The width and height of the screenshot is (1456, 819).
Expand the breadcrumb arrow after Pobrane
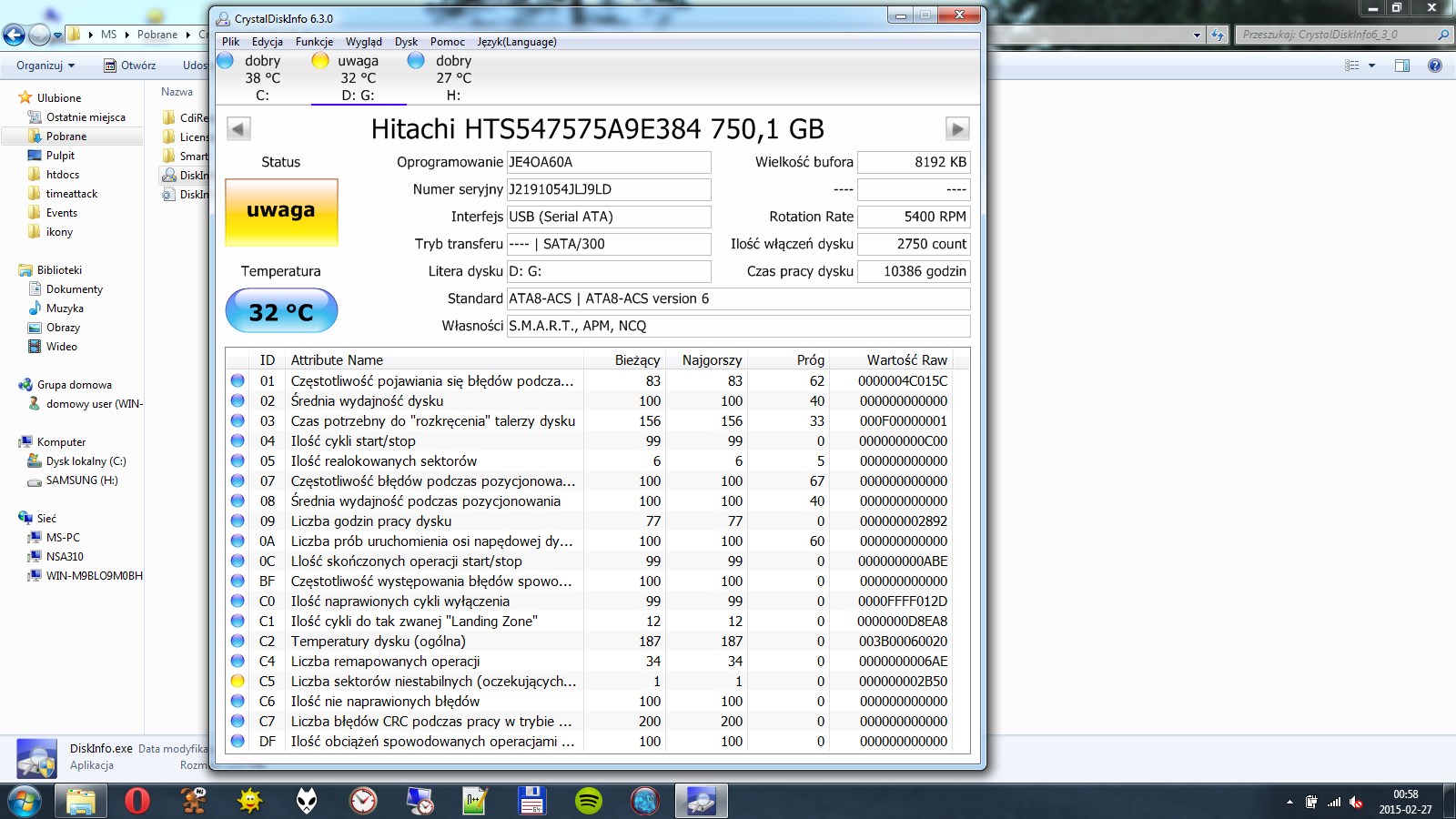[188, 35]
